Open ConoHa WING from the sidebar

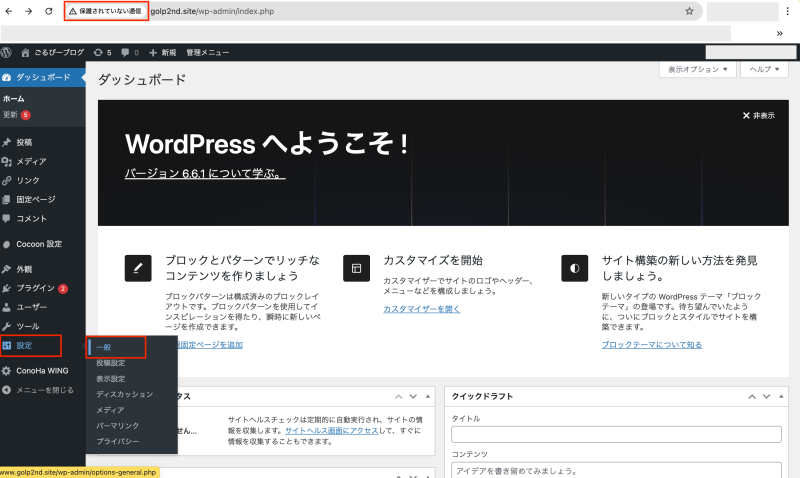coord(43,371)
